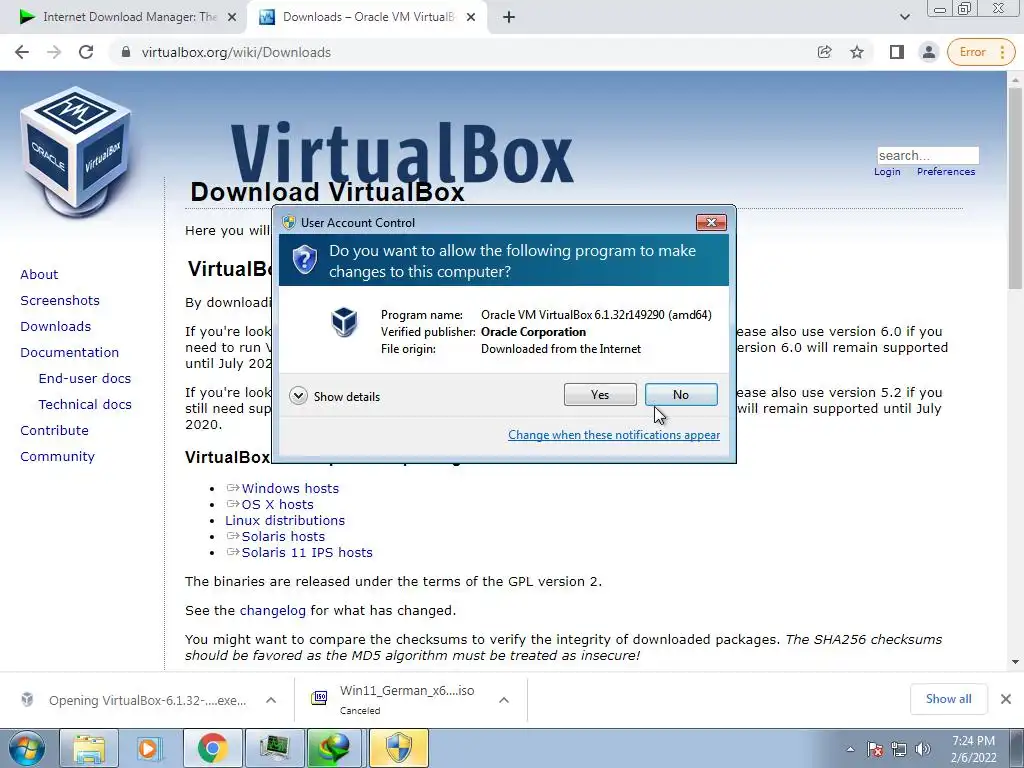Click the UAC question shield icon
The image size is (1024, 768).
(x=304, y=260)
